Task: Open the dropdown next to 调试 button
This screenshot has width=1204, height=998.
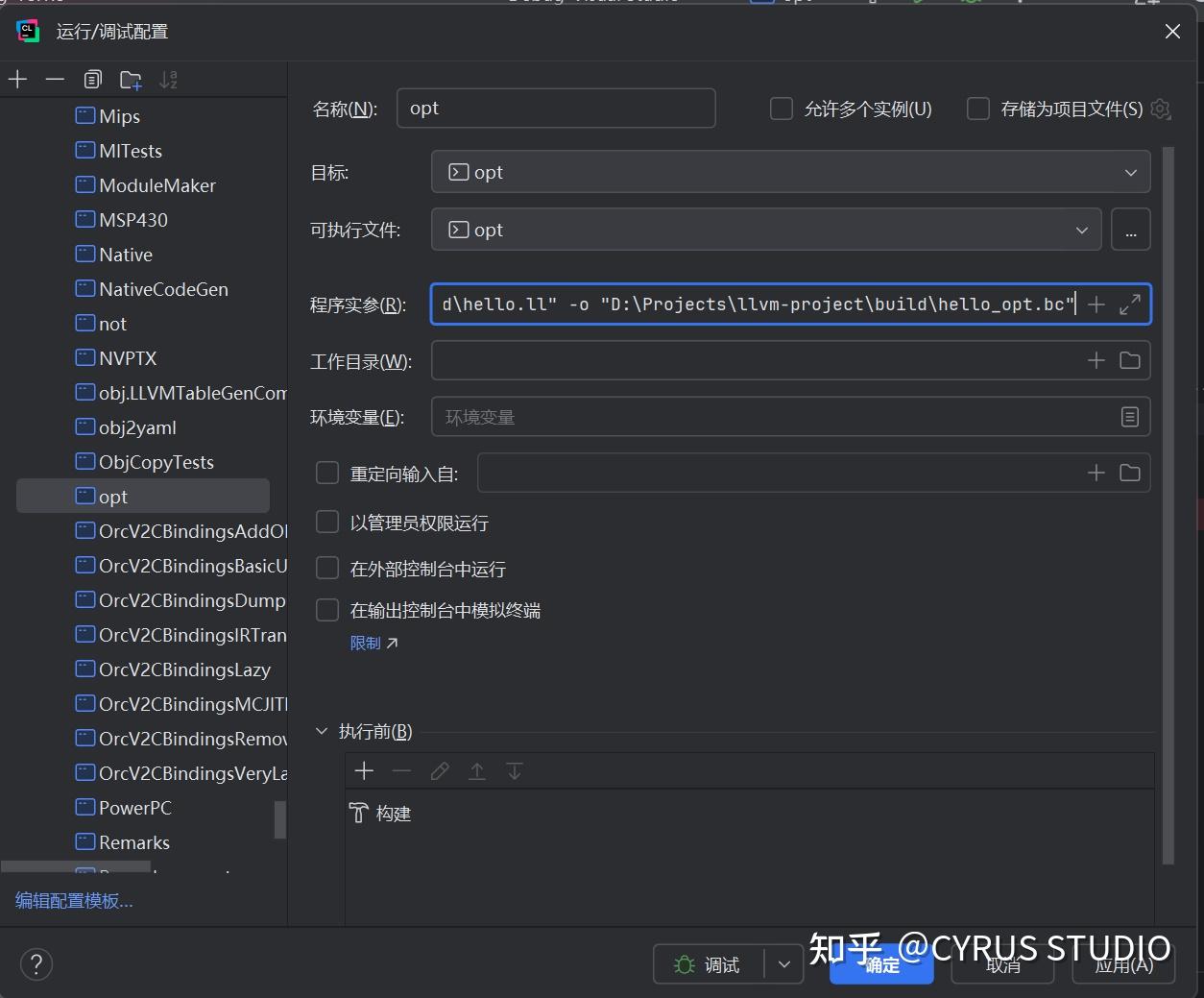Action: pos(783,963)
